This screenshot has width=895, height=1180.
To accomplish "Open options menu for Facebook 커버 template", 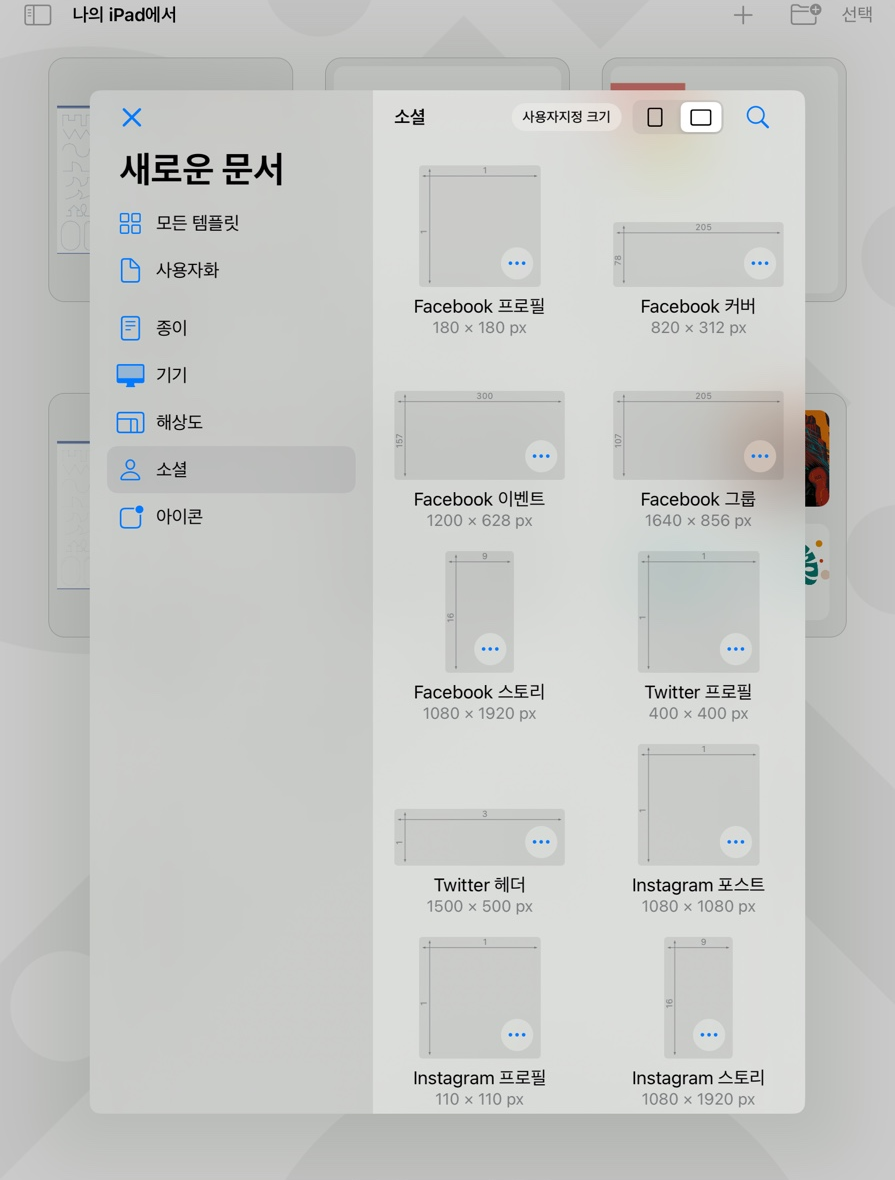I will coord(760,263).
